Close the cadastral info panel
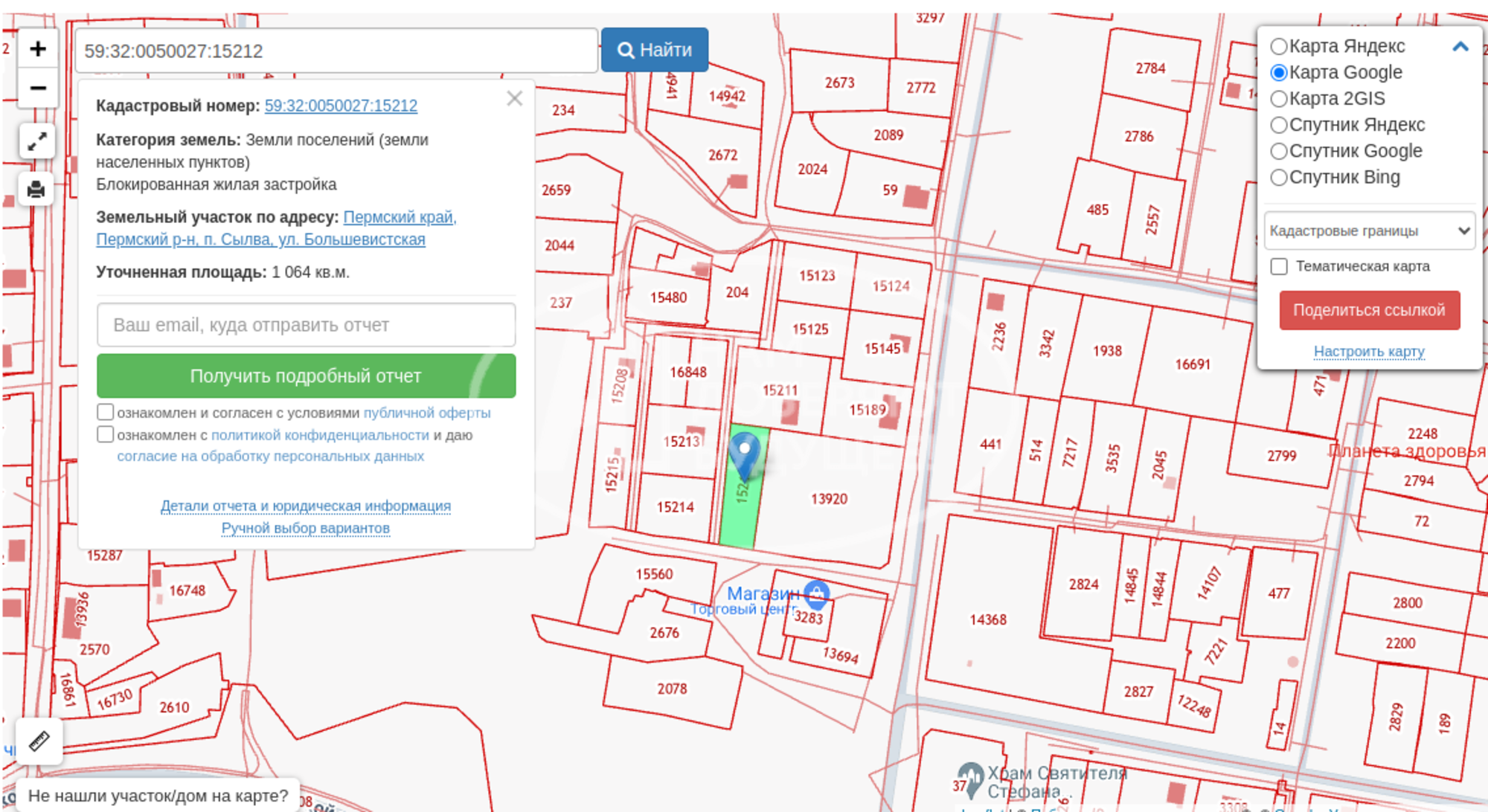This screenshot has height=812, width=1488. pos(514,98)
